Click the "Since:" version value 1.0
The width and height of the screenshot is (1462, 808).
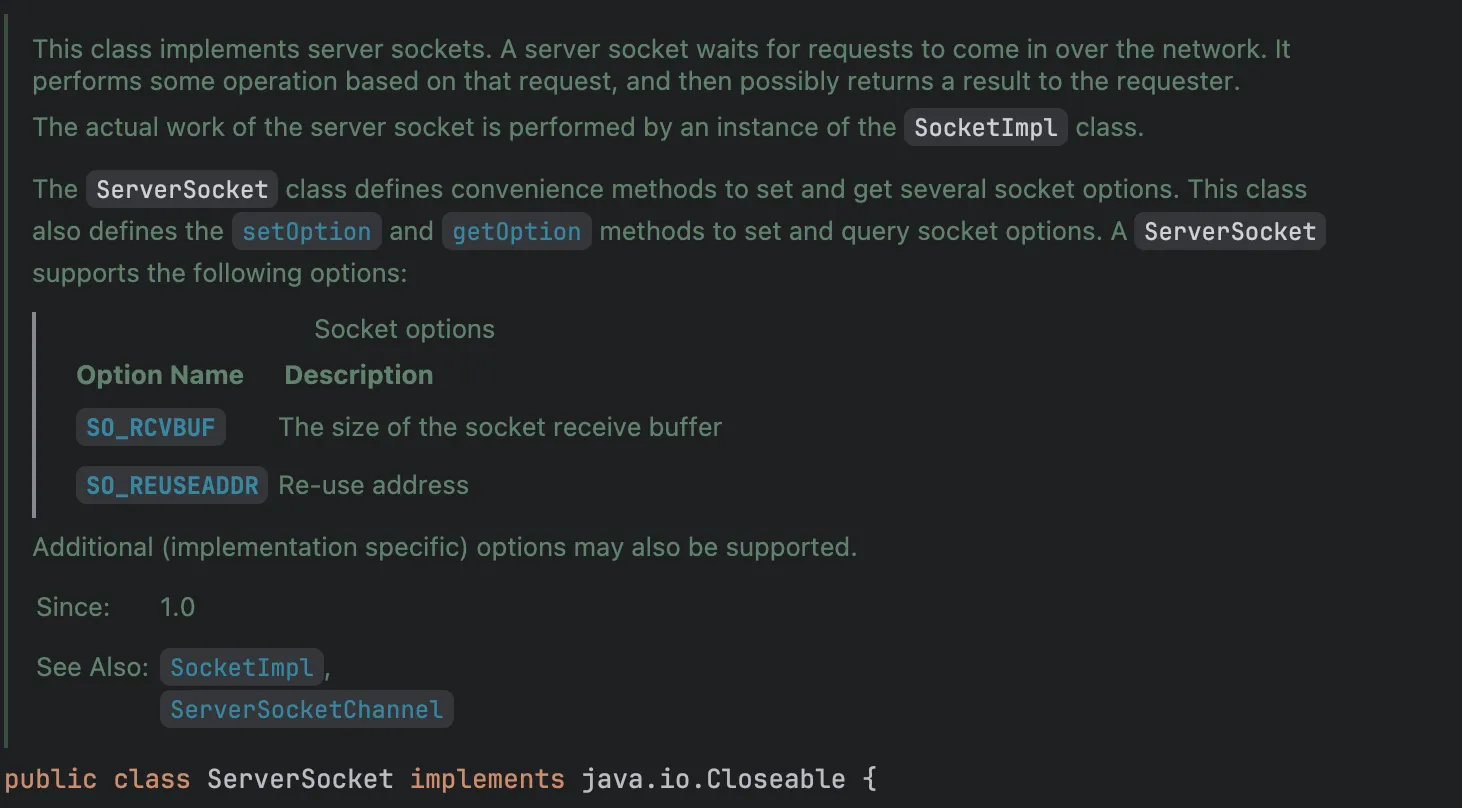pyautogui.click(x=177, y=607)
